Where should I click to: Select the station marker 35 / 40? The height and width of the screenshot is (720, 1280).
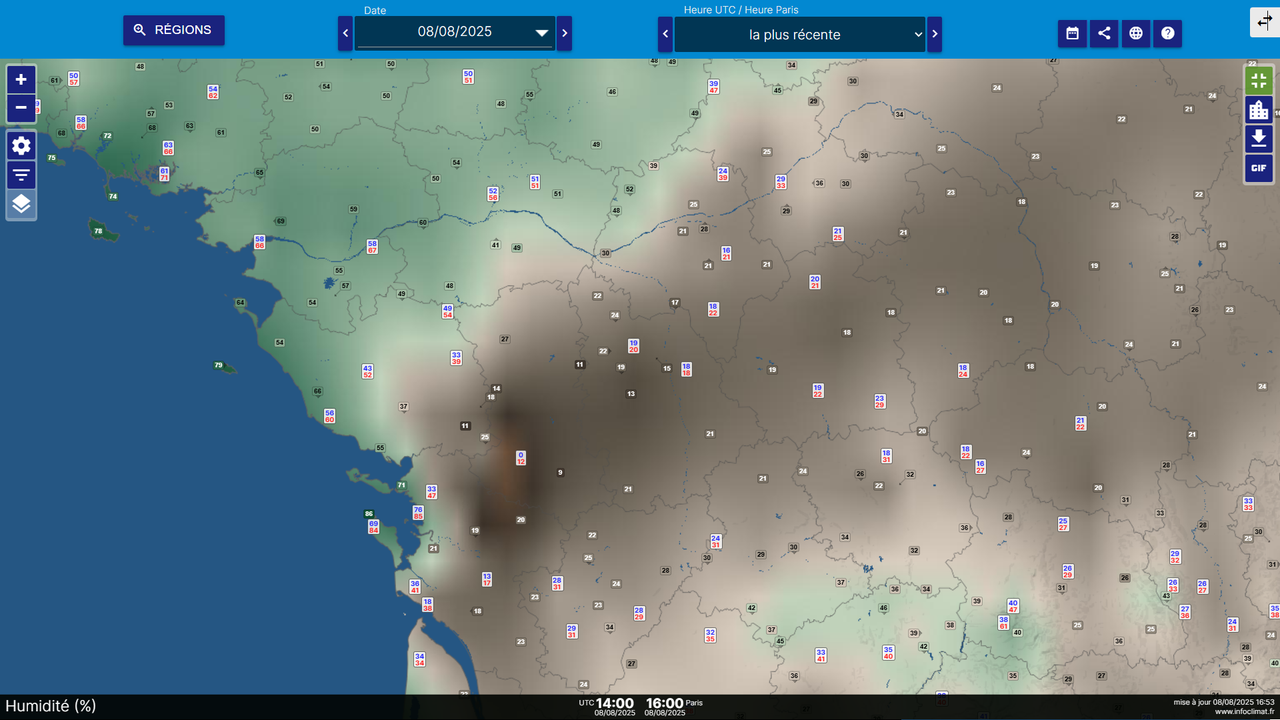[888, 653]
